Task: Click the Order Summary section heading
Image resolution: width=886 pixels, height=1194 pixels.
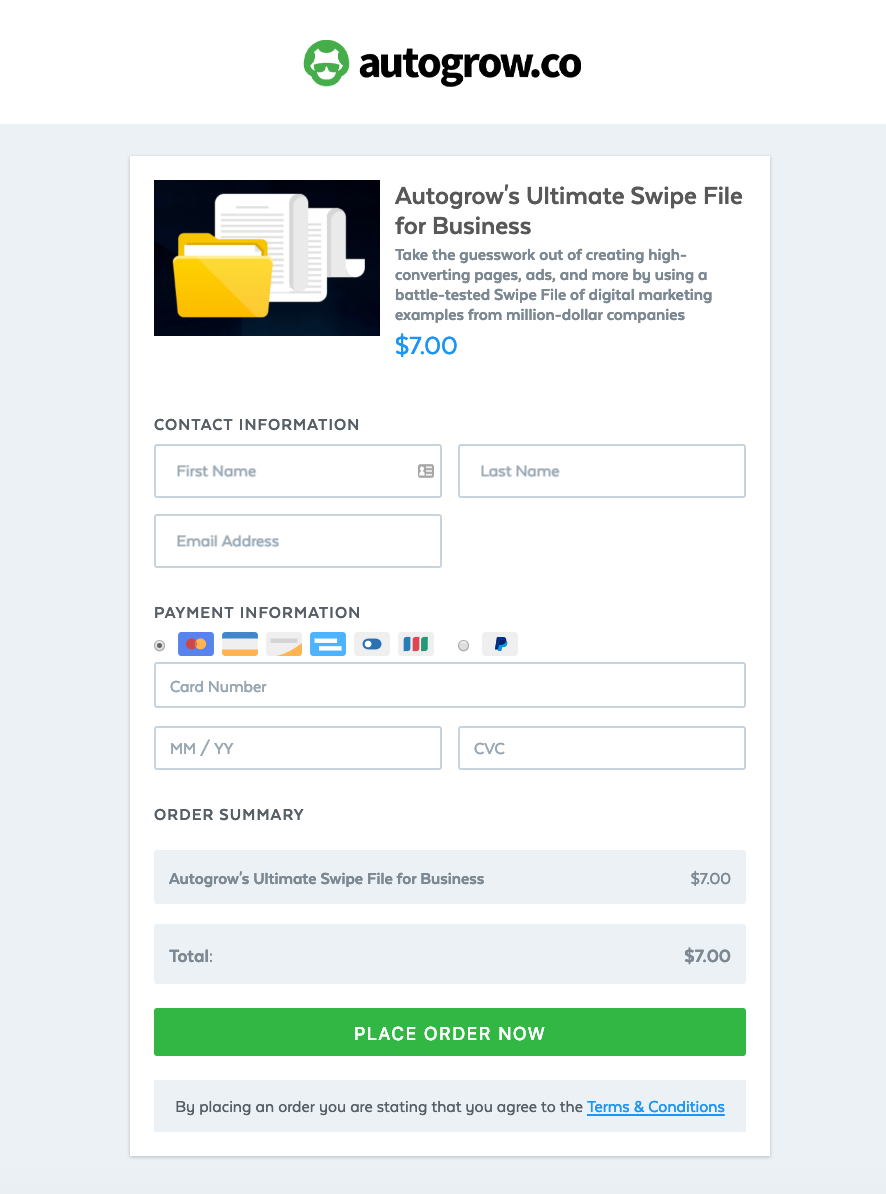Action: pos(228,815)
